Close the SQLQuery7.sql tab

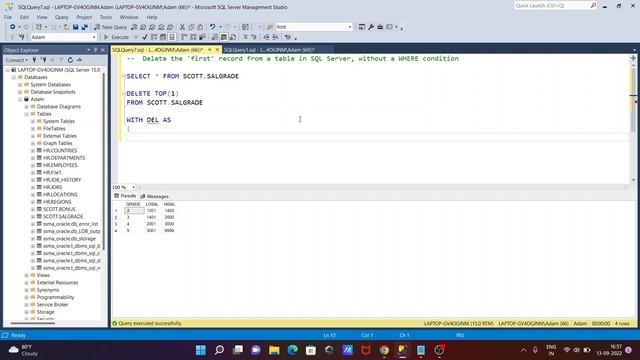[x=217, y=50]
